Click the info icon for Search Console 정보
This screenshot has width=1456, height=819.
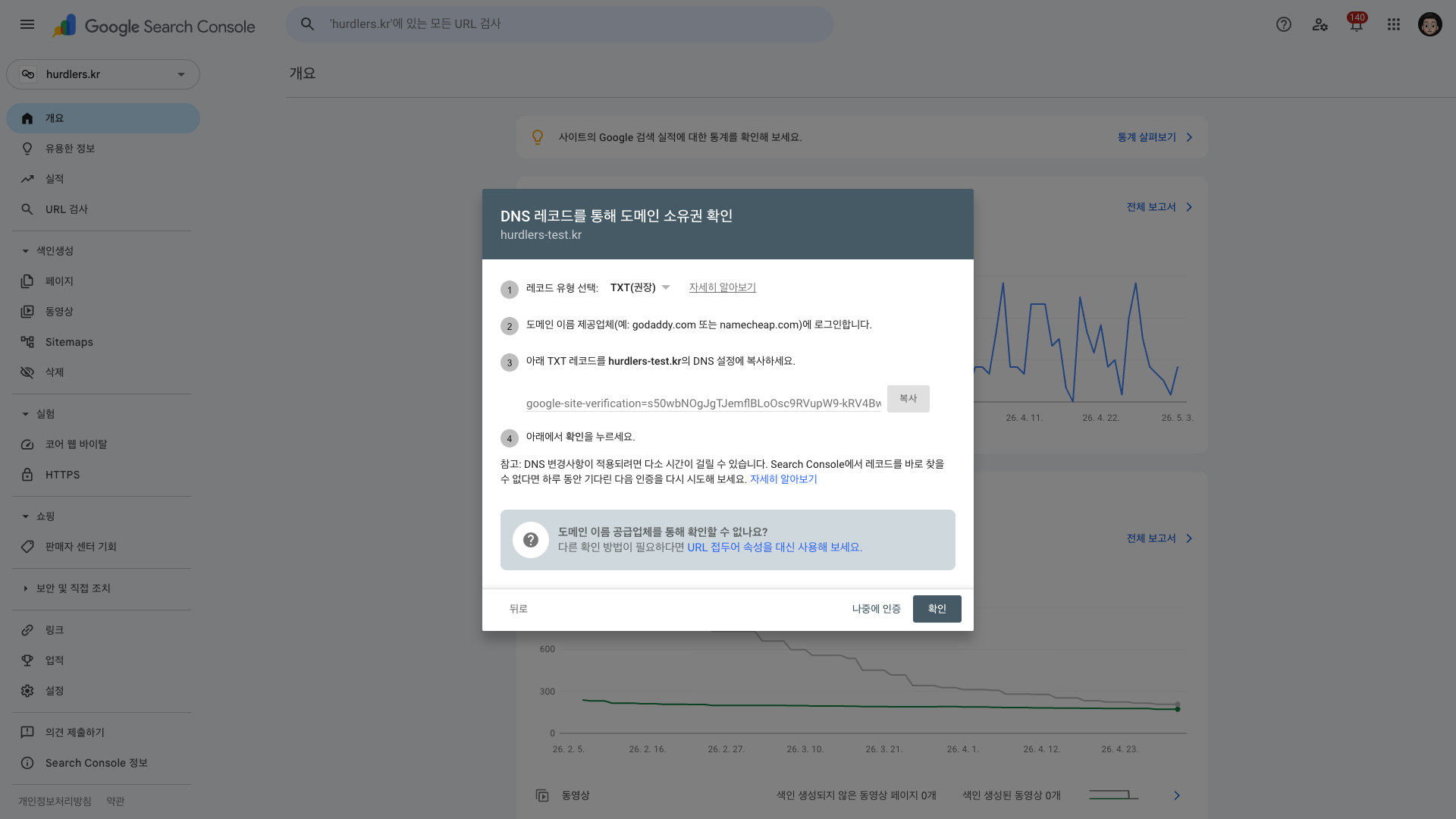pos(27,763)
